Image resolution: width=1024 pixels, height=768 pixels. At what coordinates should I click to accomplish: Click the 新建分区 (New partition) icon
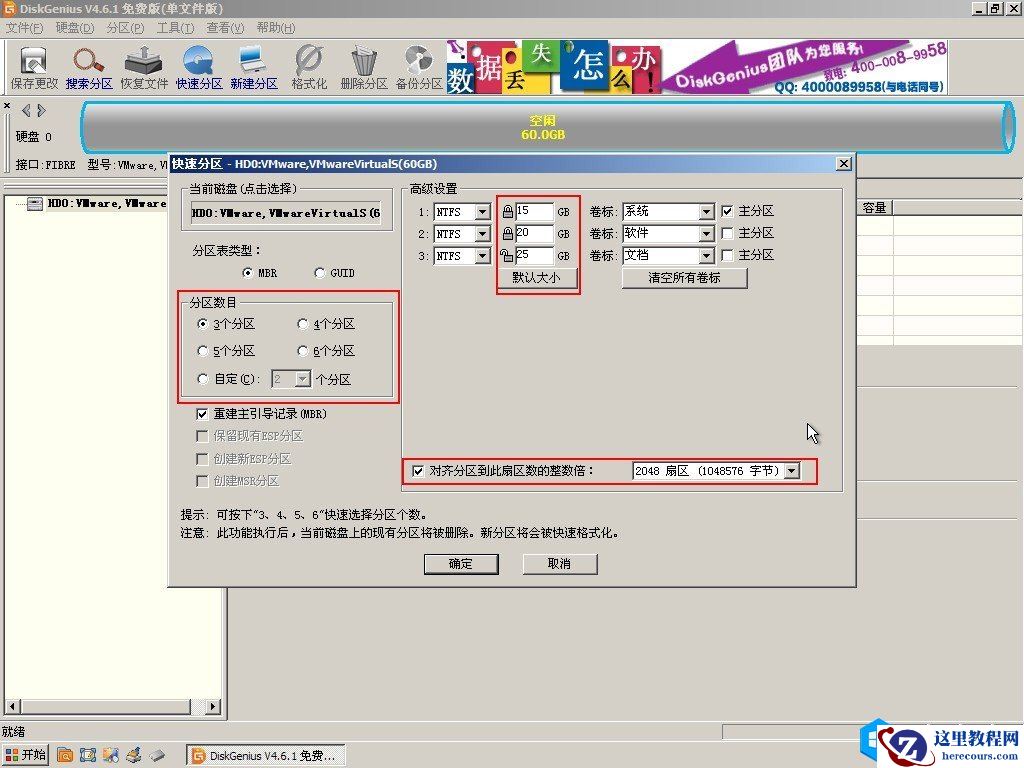[x=254, y=68]
